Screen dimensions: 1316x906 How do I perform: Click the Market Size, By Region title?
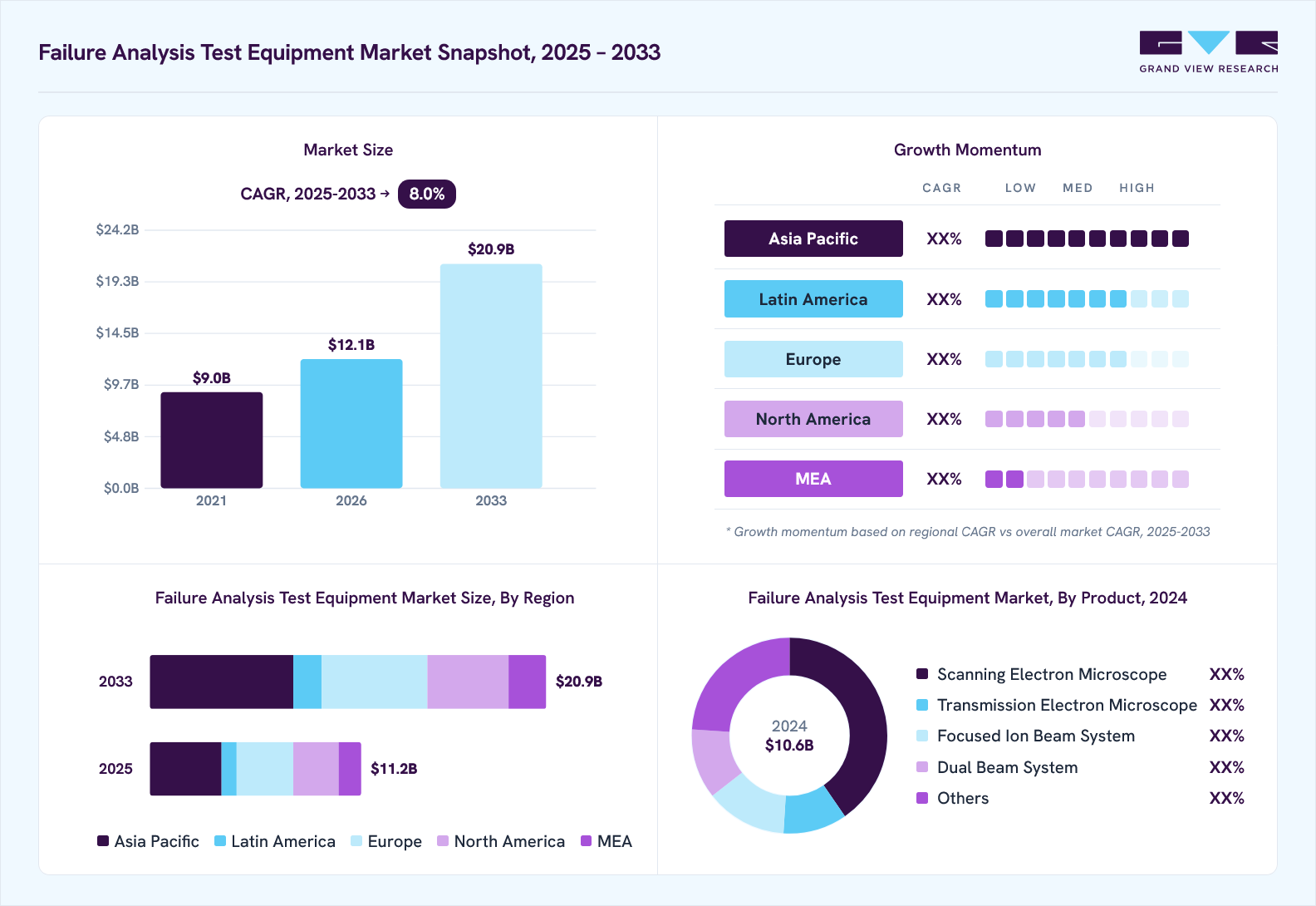pos(365,598)
